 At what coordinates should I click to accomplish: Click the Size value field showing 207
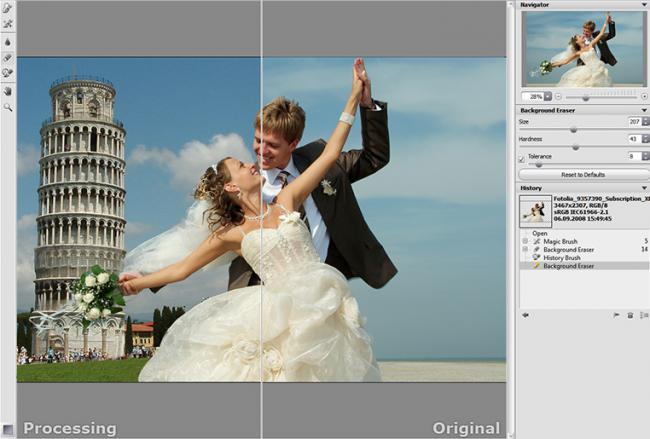[635, 121]
